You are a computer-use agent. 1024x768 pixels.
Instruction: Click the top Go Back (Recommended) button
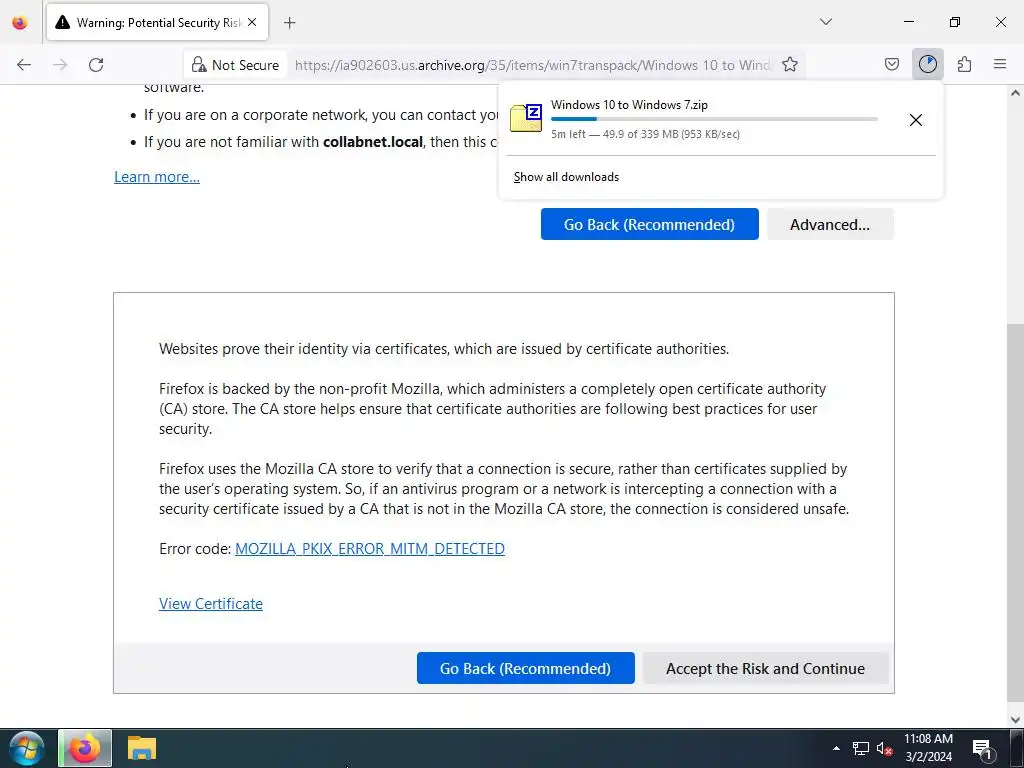pos(649,224)
